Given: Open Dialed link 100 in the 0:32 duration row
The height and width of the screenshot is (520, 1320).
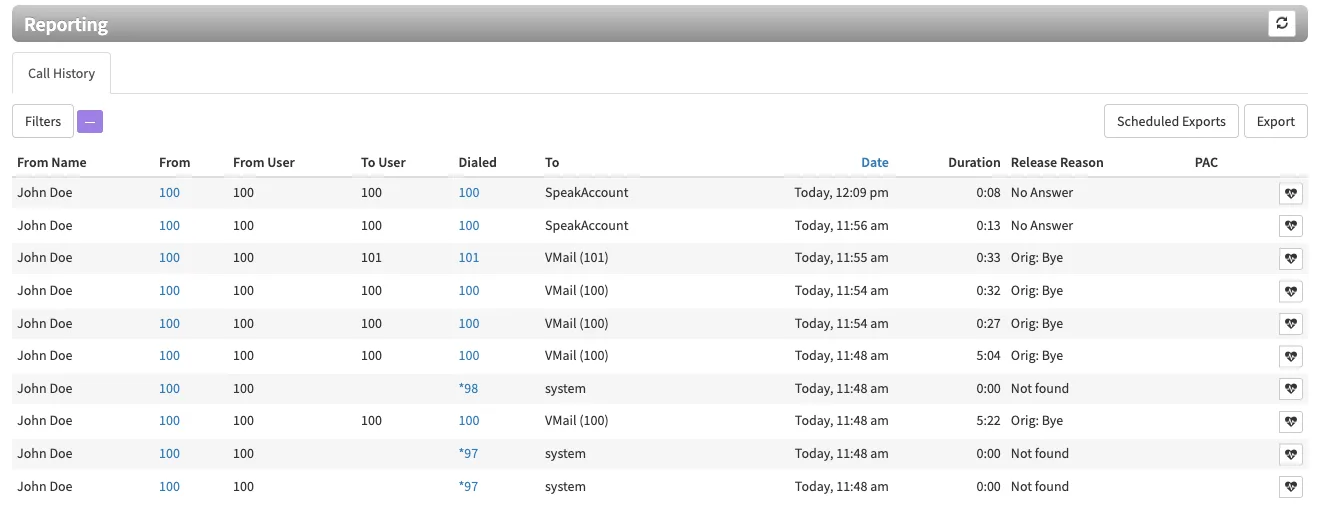Looking at the screenshot, I should point(469,290).
